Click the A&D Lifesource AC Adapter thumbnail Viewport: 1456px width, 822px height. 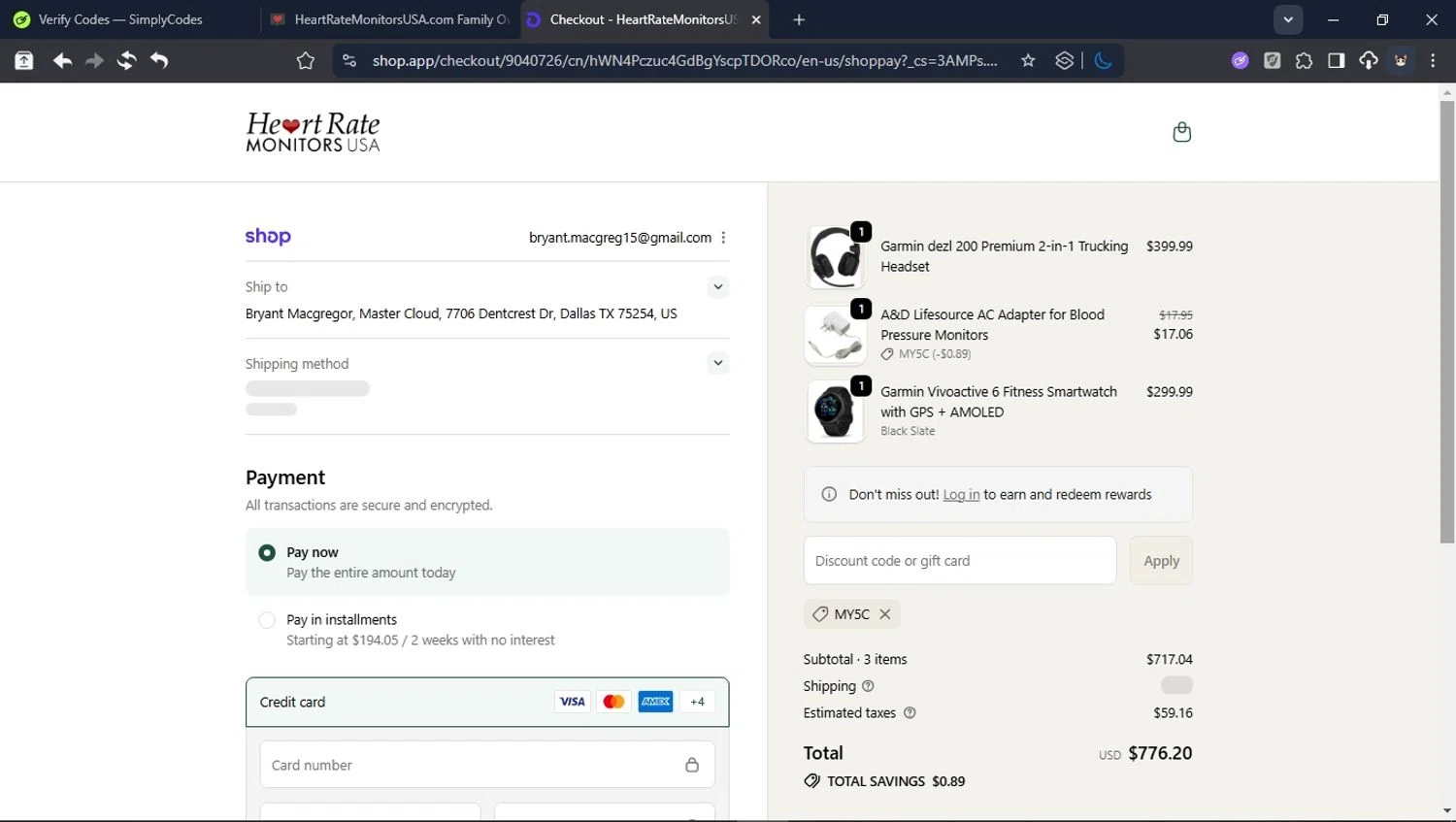836,335
